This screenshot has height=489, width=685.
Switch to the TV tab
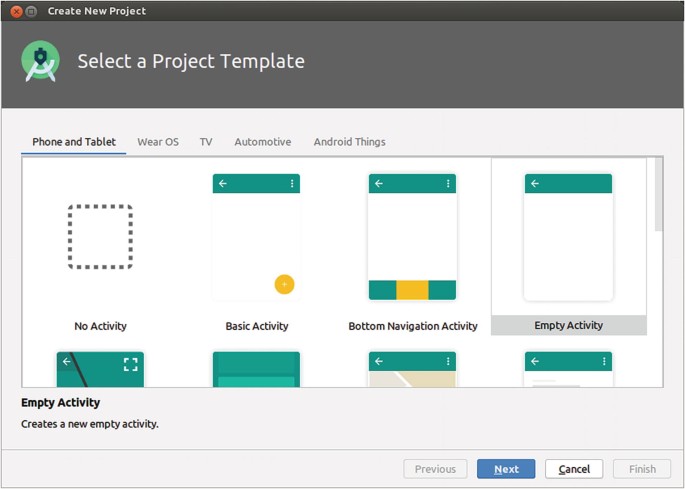point(206,142)
